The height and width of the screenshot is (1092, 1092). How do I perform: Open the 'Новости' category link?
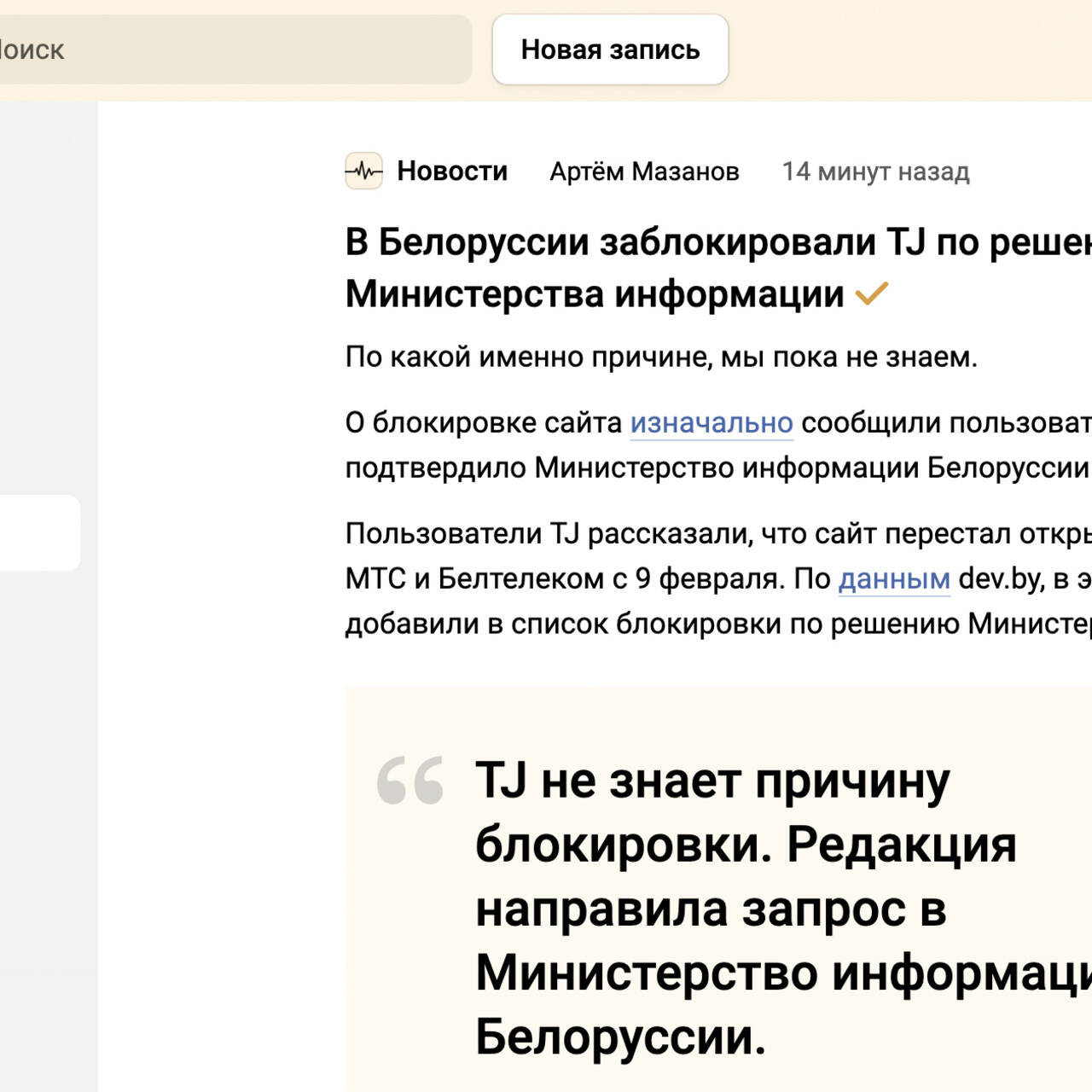point(452,171)
